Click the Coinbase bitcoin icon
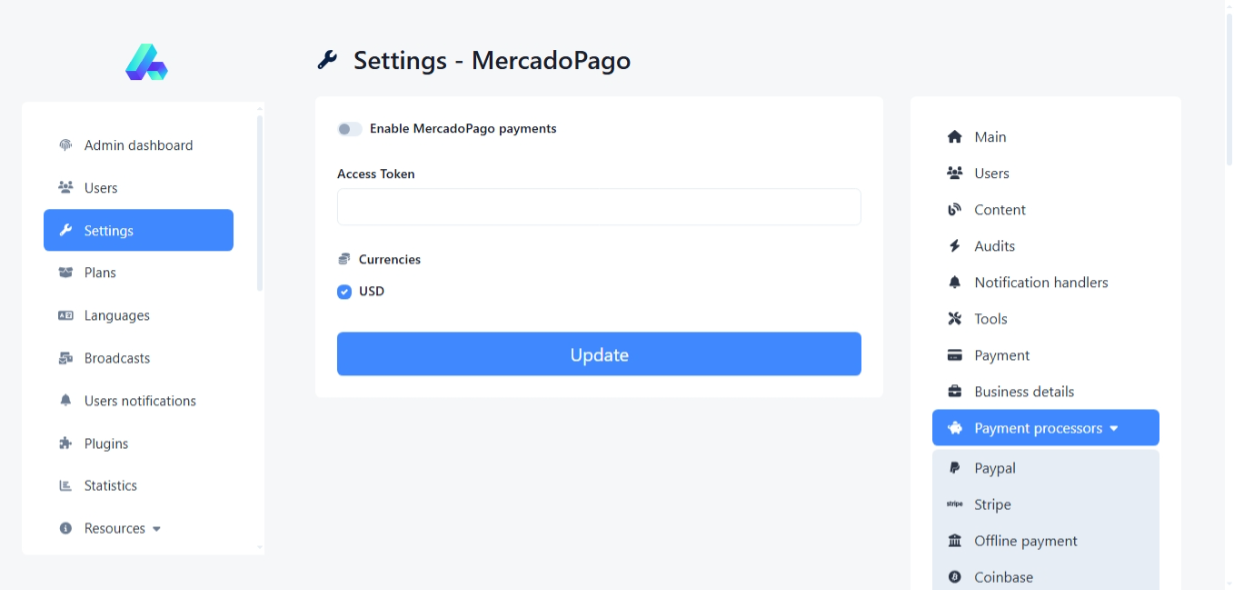This screenshot has width=1234, height=590. pos(954,577)
